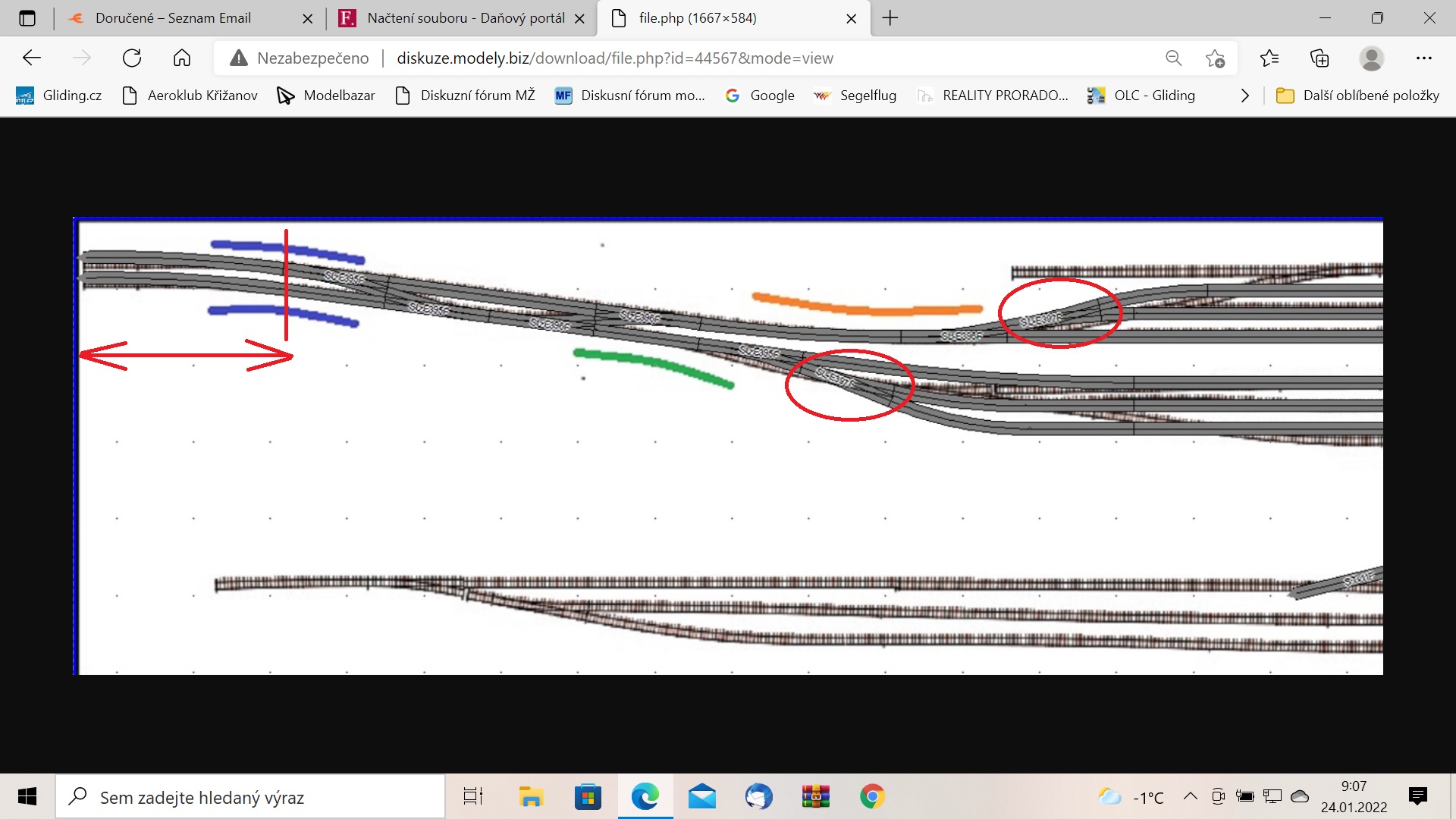Open the Favorites list icon
Viewport: 1456px width, 819px height.
pos(1269,58)
